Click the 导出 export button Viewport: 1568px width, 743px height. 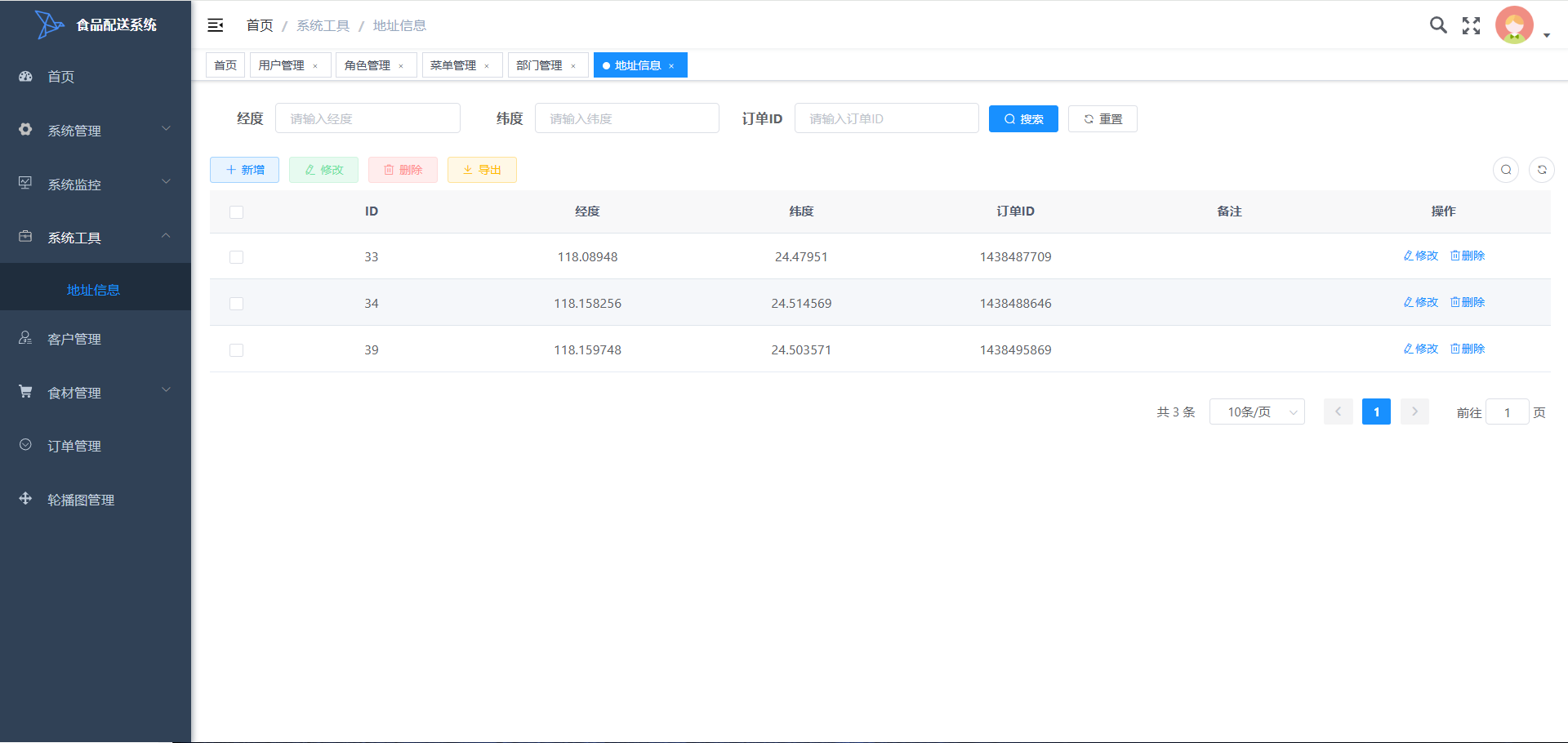click(x=482, y=170)
